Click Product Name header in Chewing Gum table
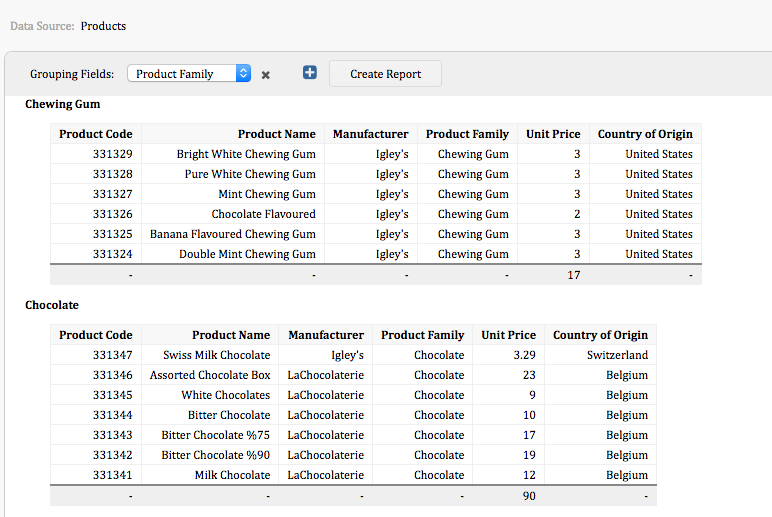Image resolution: width=772 pixels, height=517 pixels. 277,134
